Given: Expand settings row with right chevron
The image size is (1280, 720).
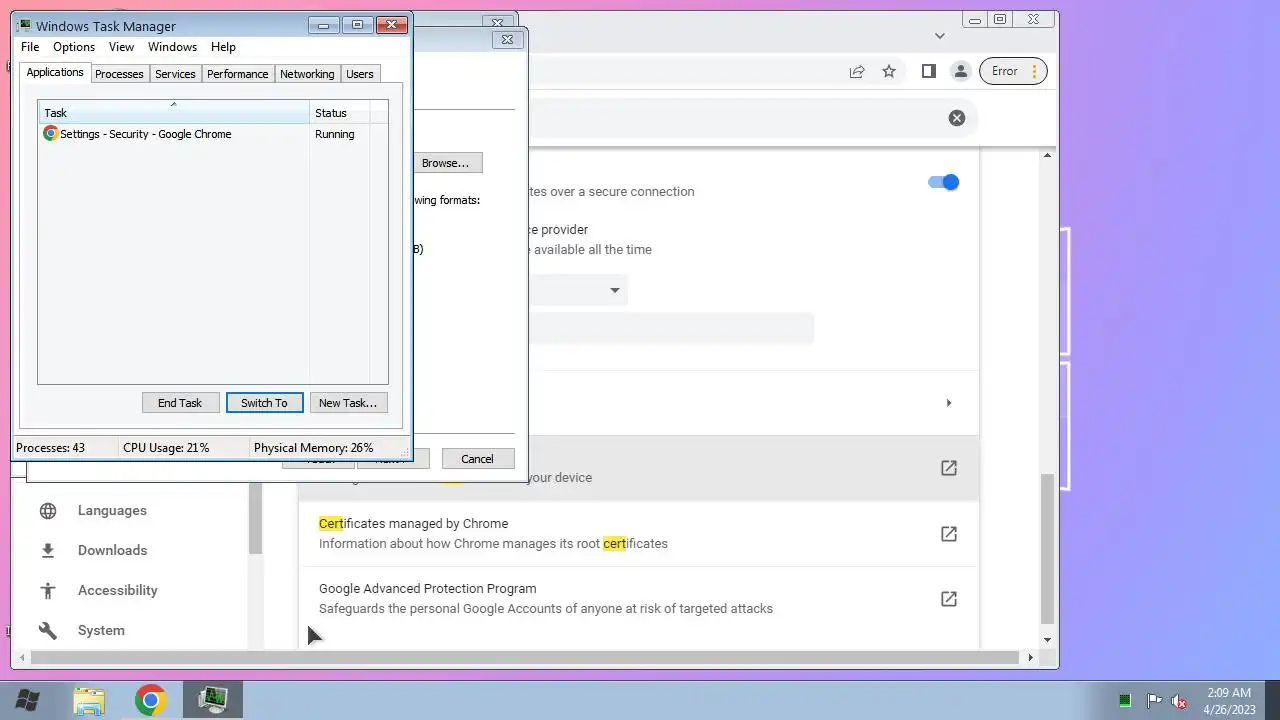Looking at the screenshot, I should coord(948,403).
